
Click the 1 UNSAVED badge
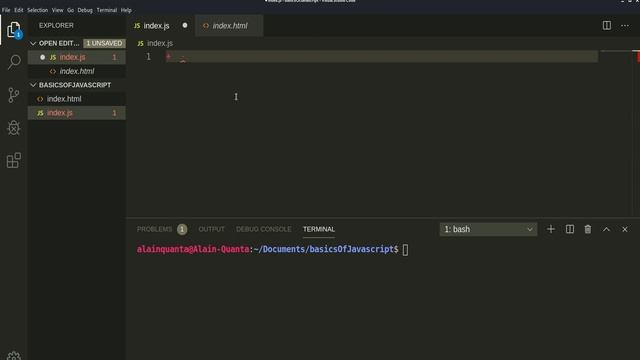[104, 43]
